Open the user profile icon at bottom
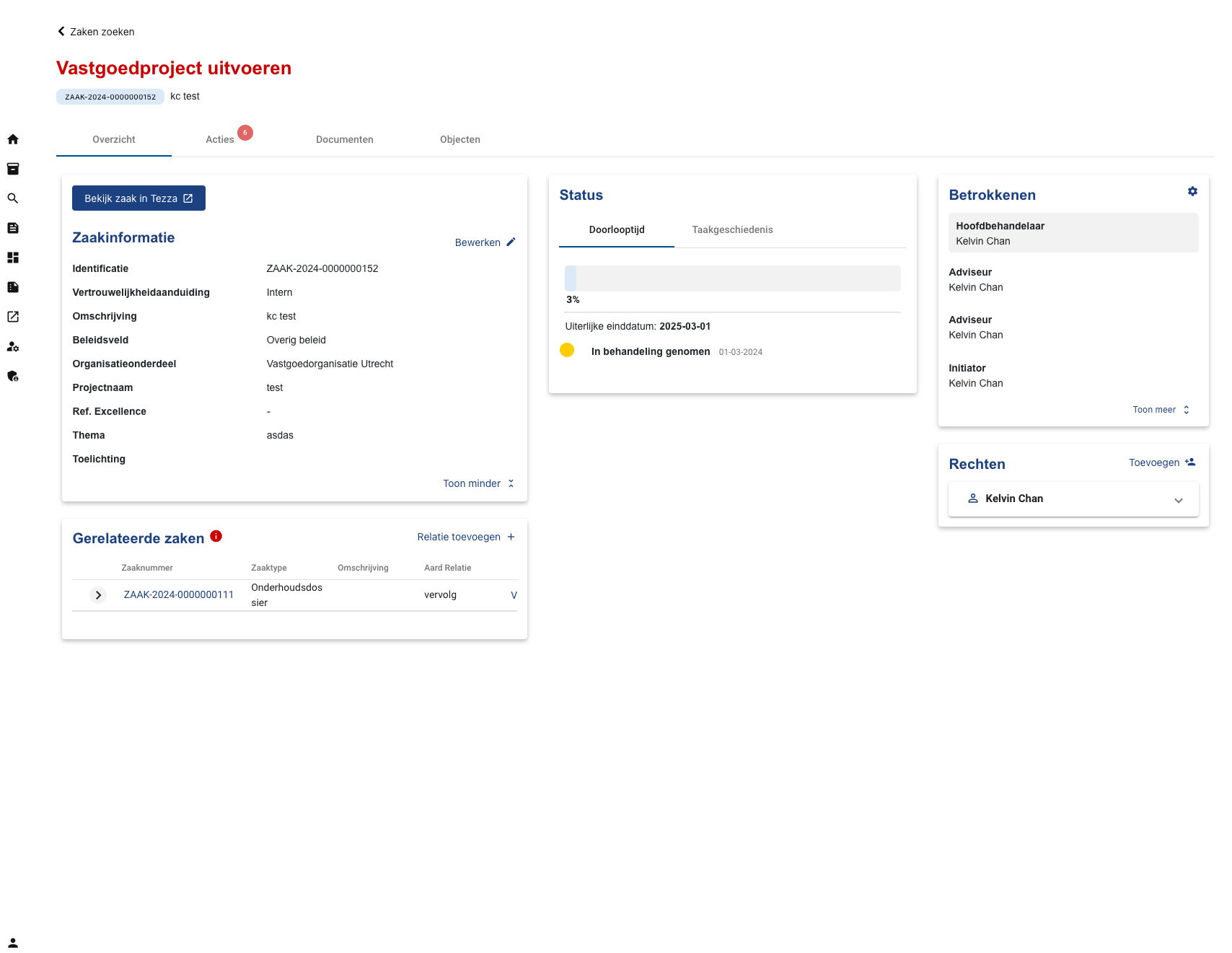 [x=13, y=943]
